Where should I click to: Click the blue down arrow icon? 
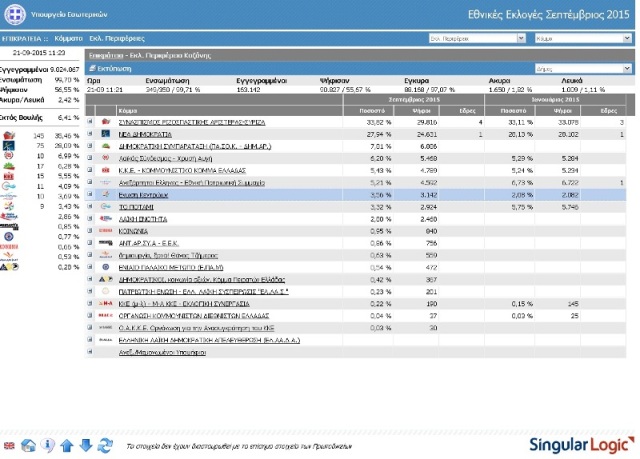[86, 445]
